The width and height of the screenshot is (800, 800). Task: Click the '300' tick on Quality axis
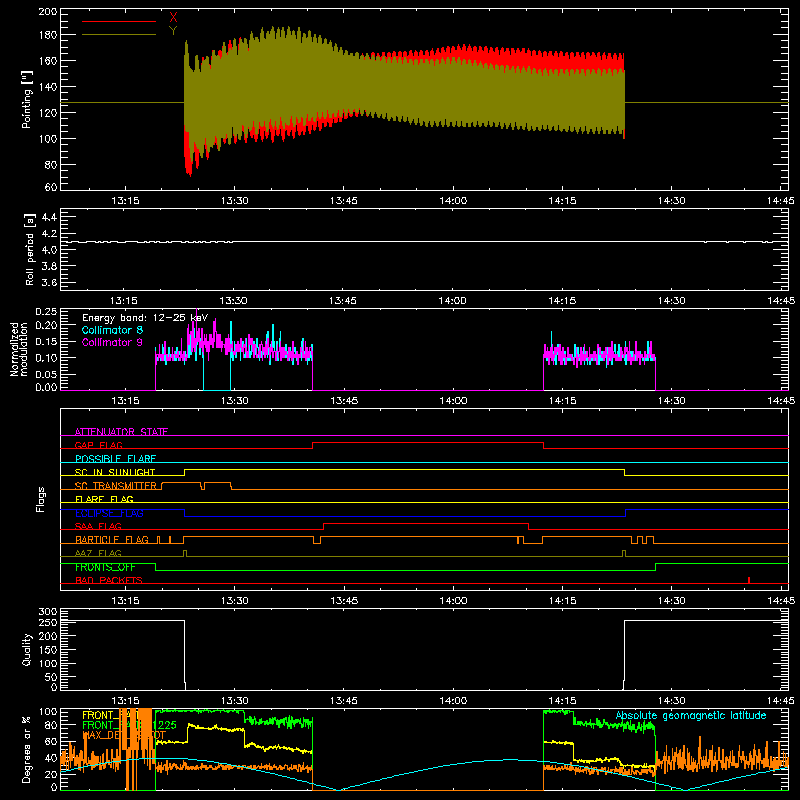point(48,612)
